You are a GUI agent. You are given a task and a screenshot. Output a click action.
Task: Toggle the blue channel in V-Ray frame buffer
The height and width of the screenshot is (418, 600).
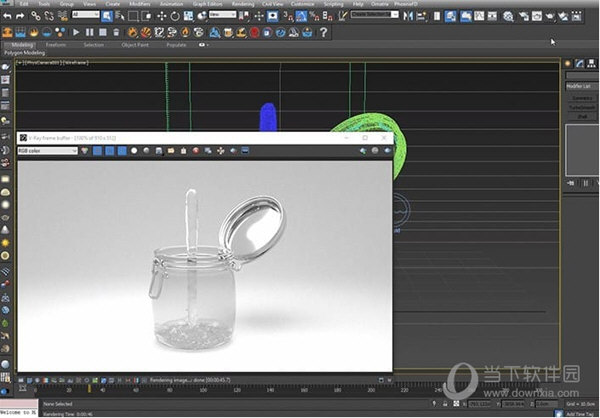122,151
